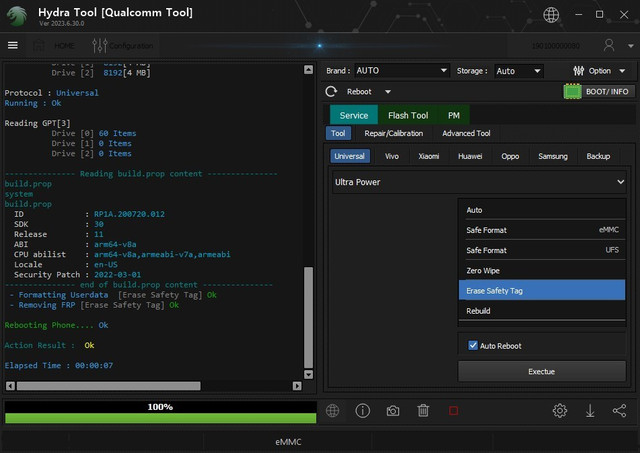Open settings gear in bottom toolbar
The height and width of the screenshot is (453, 640).
[x=560, y=411]
